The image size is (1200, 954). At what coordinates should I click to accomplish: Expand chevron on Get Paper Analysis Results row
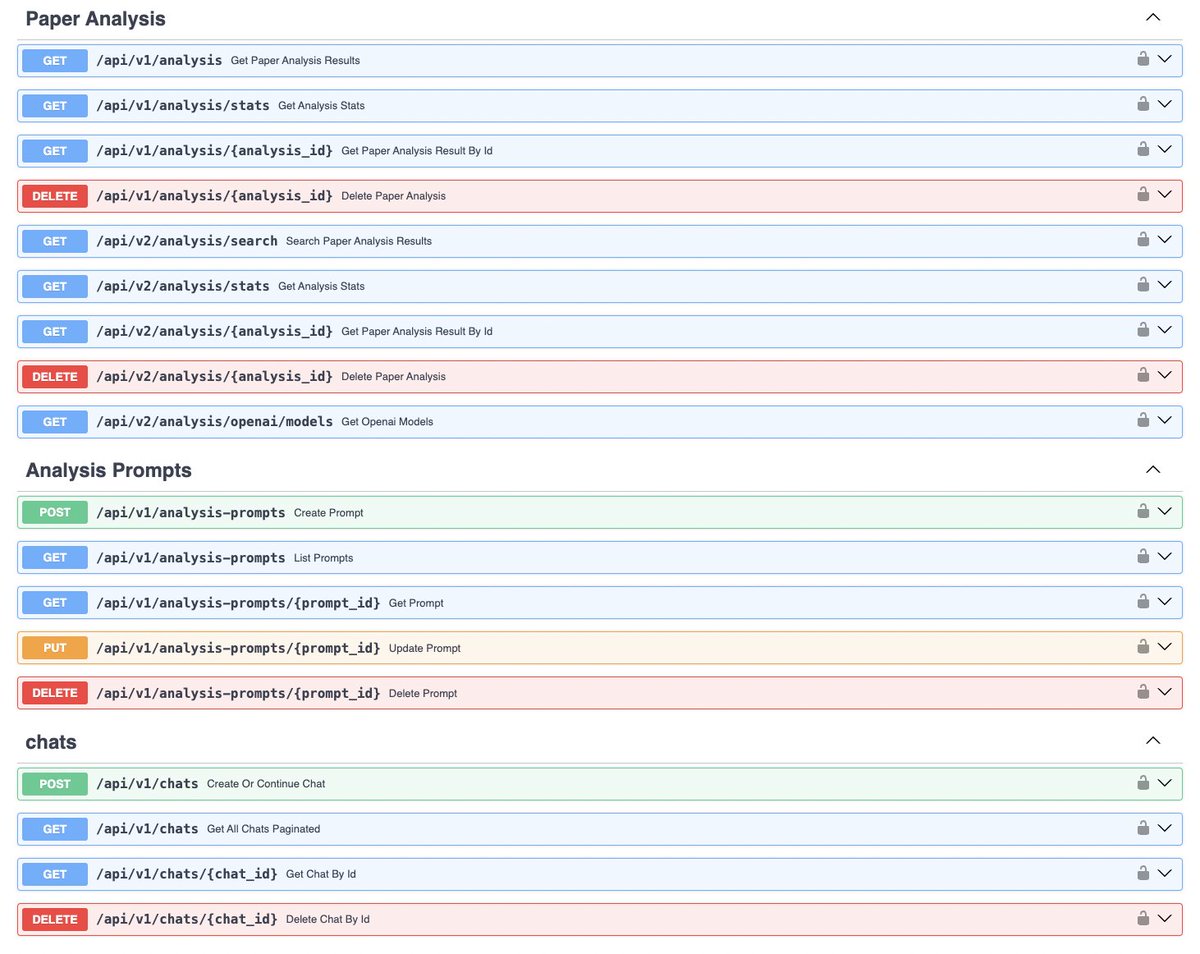(x=1164, y=59)
